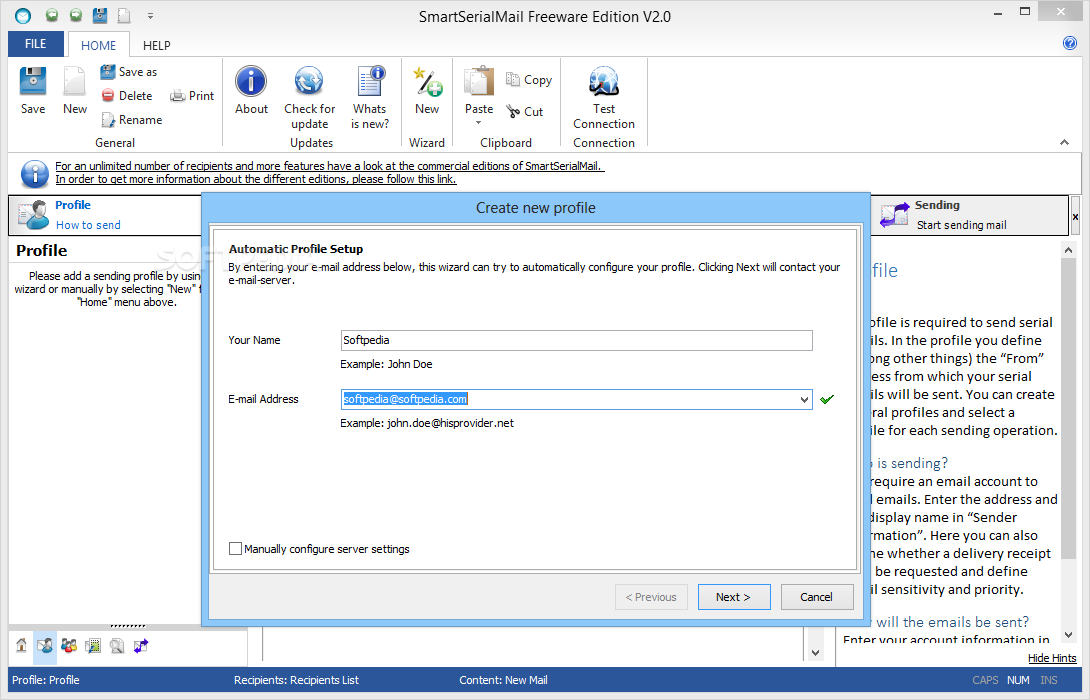
Task: Select the Profile envelope-person icon in bottom bar
Action: 44,645
